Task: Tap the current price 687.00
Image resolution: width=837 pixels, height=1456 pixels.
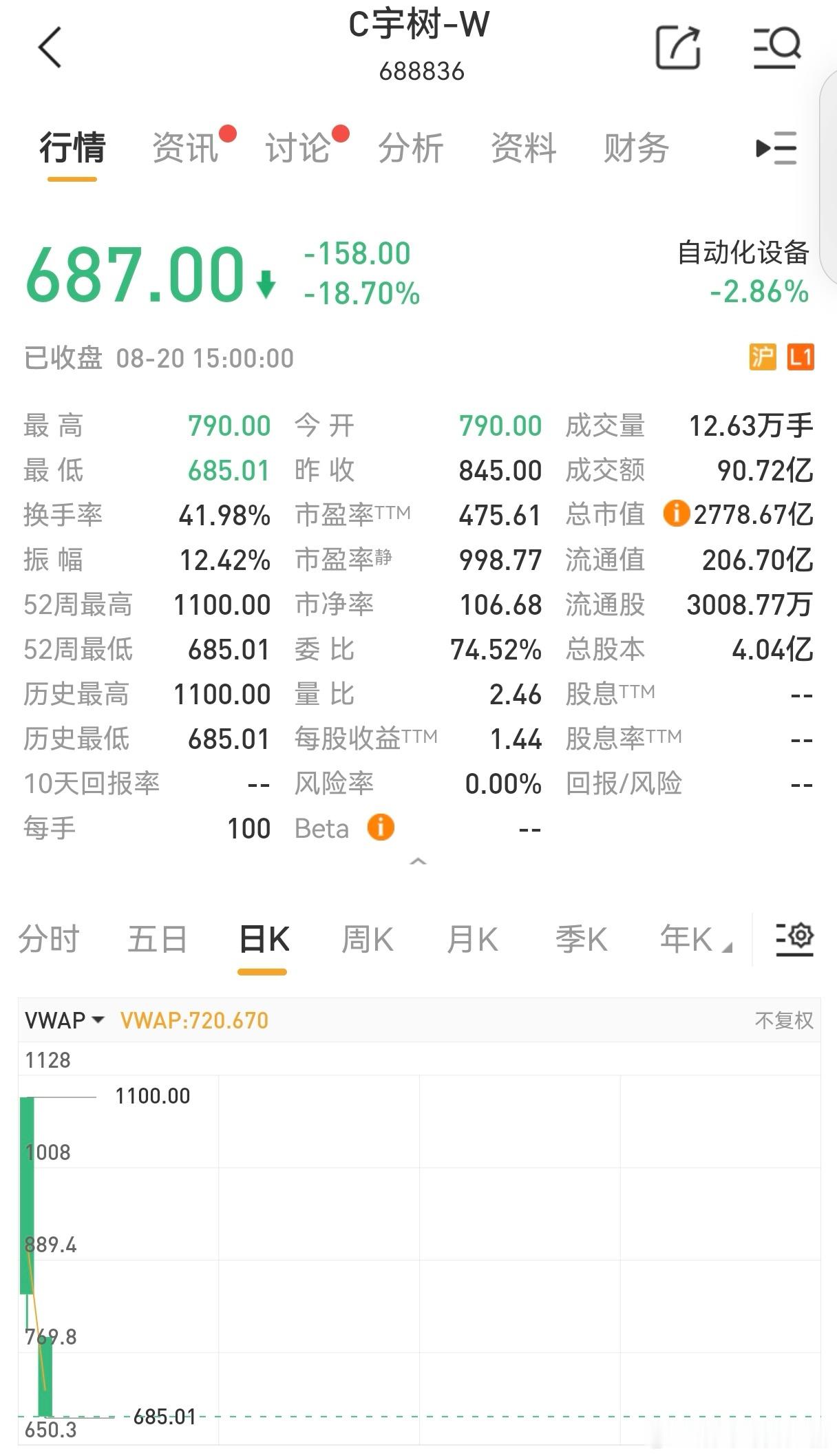Action: pyautogui.click(x=135, y=275)
